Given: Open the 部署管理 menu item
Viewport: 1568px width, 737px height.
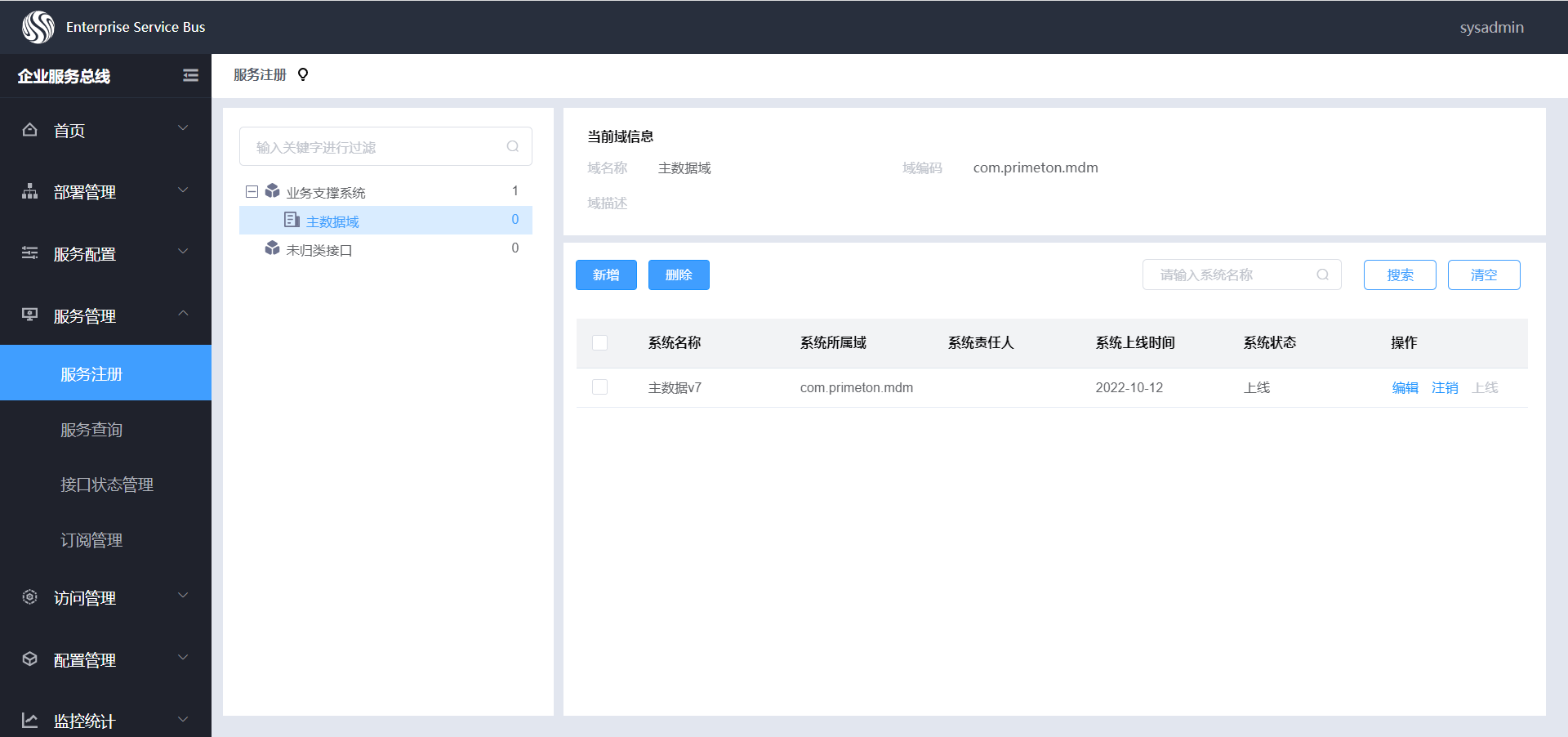Looking at the screenshot, I should coord(105,191).
